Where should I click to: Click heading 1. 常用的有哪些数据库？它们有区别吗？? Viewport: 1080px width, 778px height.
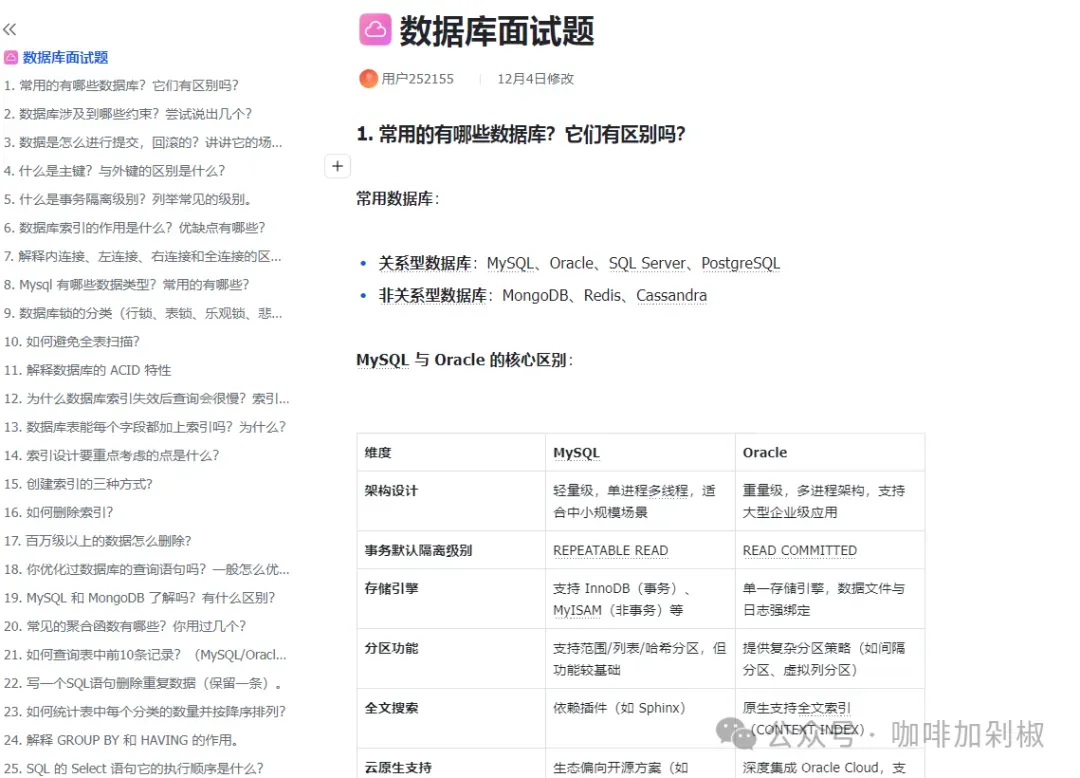[521, 134]
